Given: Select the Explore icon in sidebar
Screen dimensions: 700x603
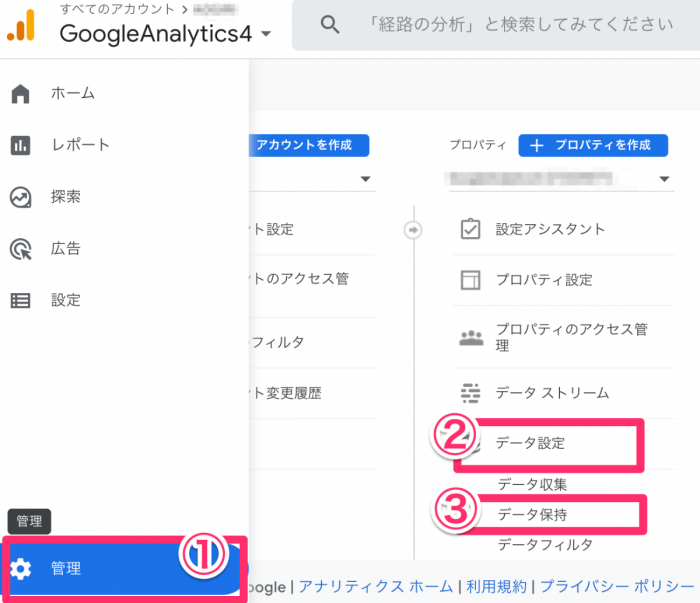Looking at the screenshot, I should [x=20, y=197].
